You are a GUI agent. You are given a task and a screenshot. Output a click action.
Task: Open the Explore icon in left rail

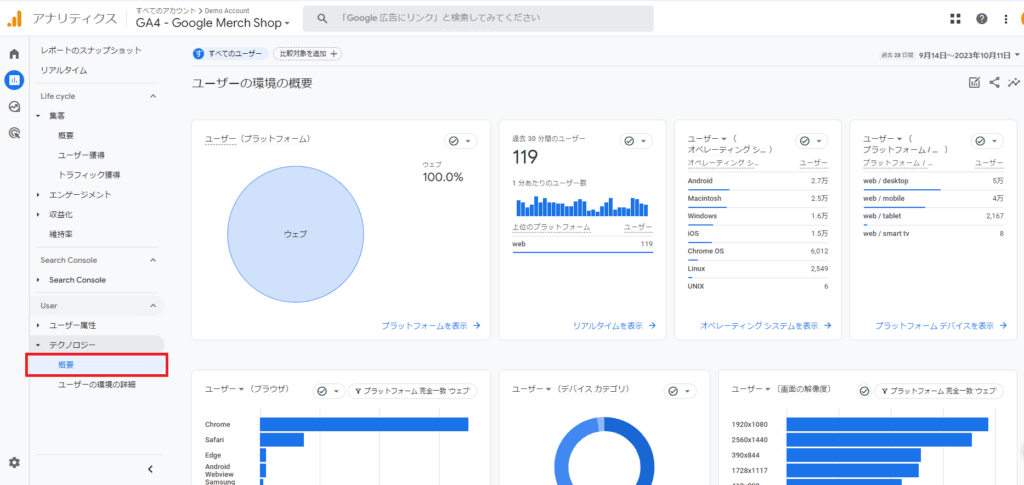click(x=14, y=106)
